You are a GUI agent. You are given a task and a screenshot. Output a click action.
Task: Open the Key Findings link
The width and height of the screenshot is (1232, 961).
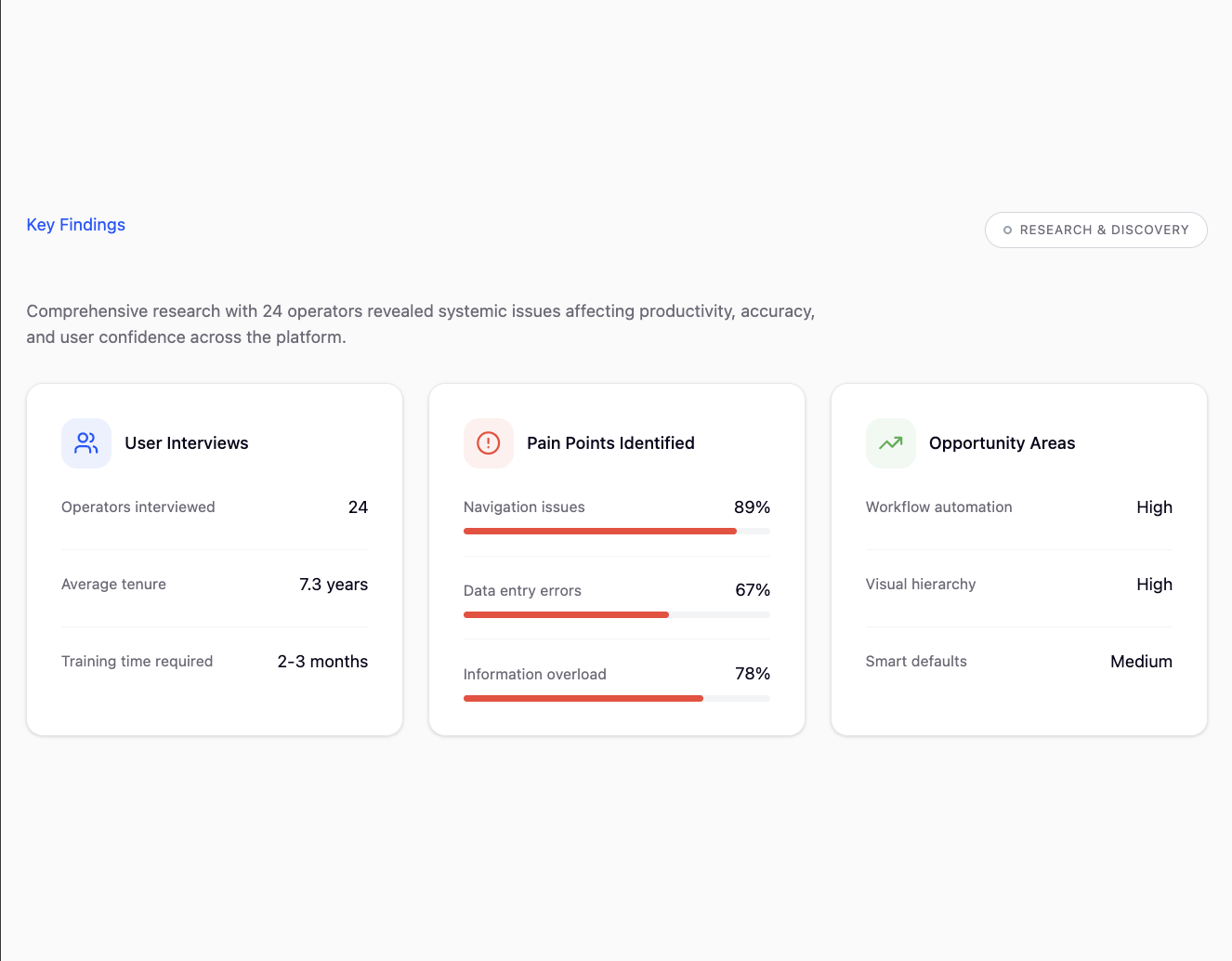[76, 225]
